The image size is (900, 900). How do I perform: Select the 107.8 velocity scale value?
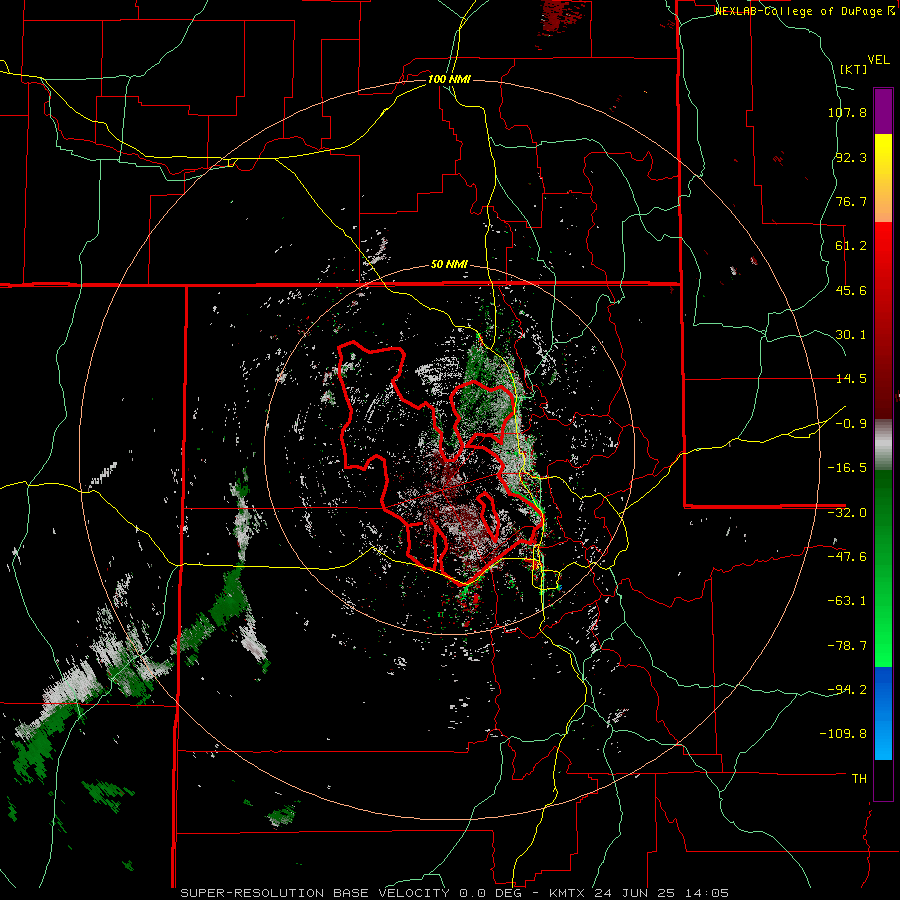[x=847, y=112]
